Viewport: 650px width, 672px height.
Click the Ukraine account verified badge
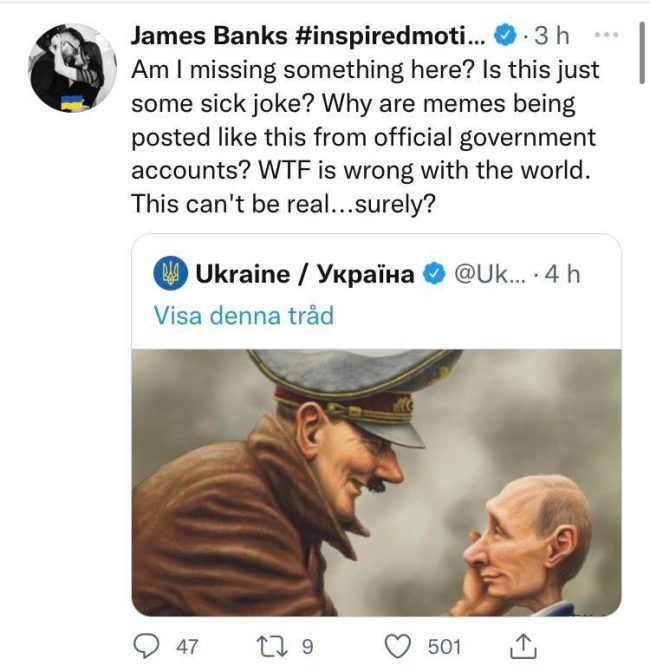click(x=435, y=274)
